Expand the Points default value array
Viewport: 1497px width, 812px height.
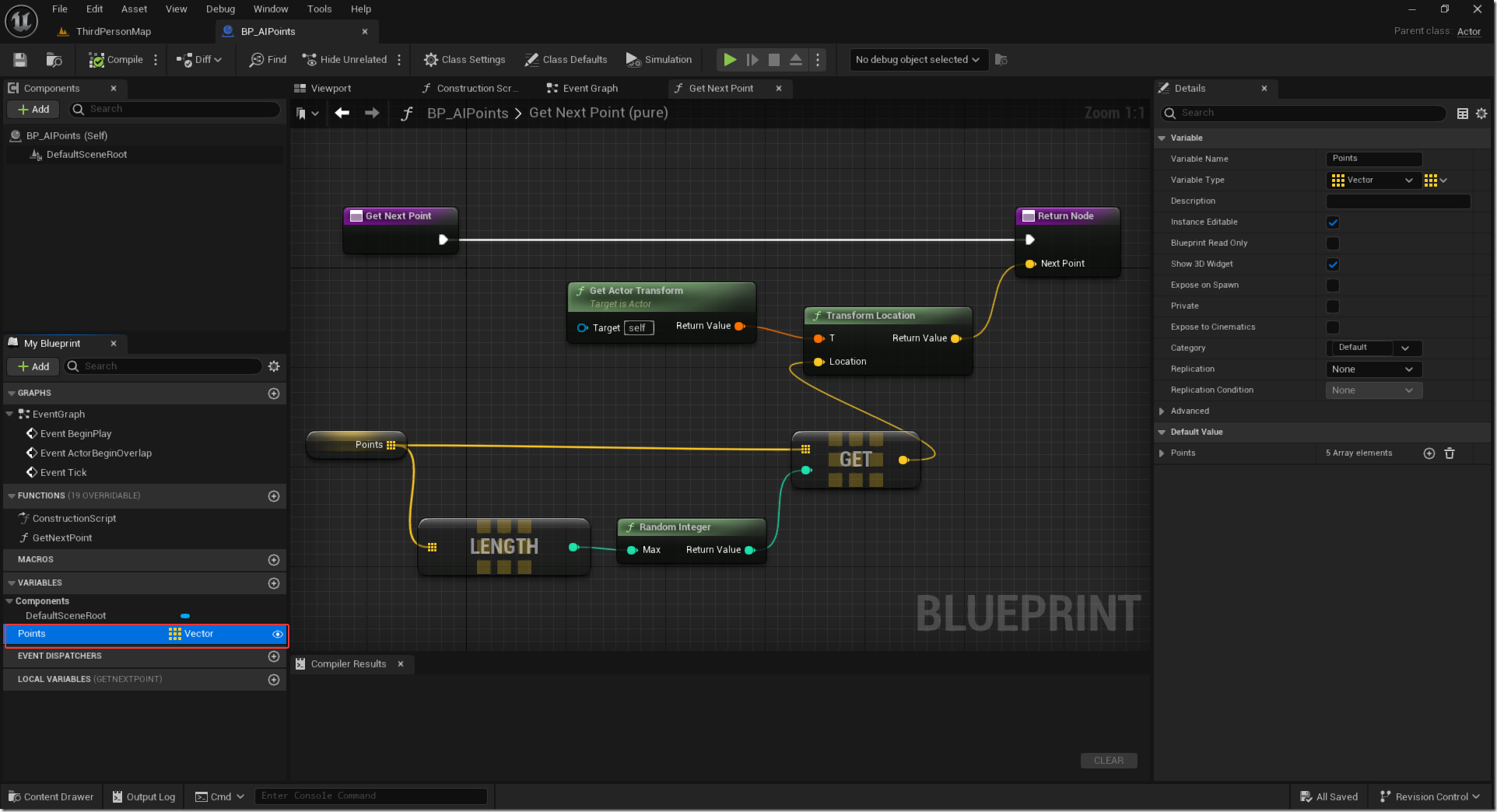[1162, 453]
